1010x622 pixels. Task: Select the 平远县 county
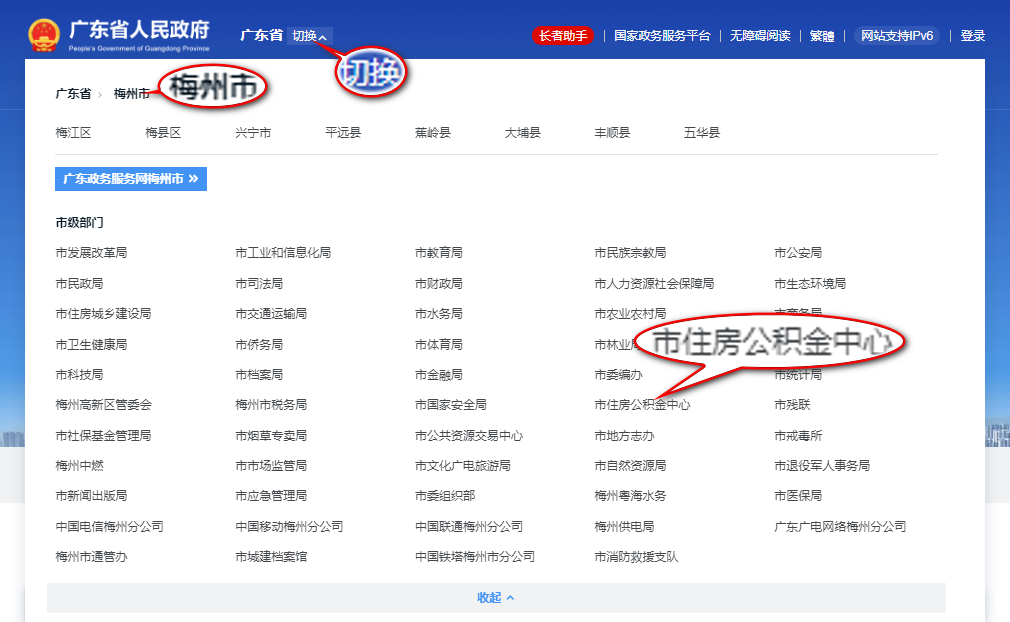pos(343,133)
